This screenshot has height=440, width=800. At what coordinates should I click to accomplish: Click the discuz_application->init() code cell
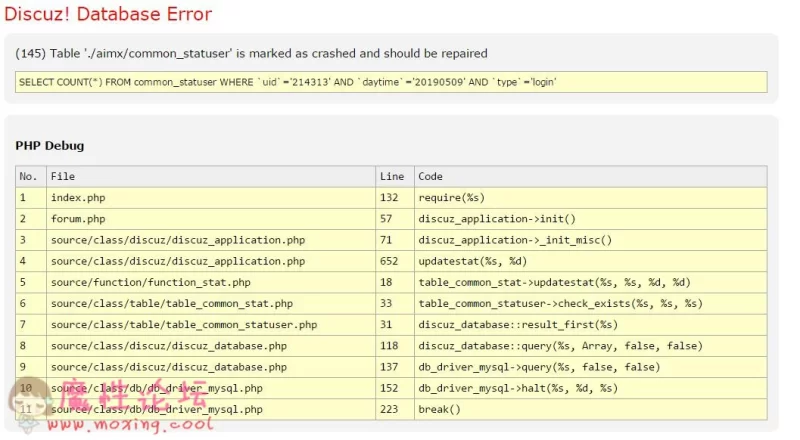[x=591, y=218]
